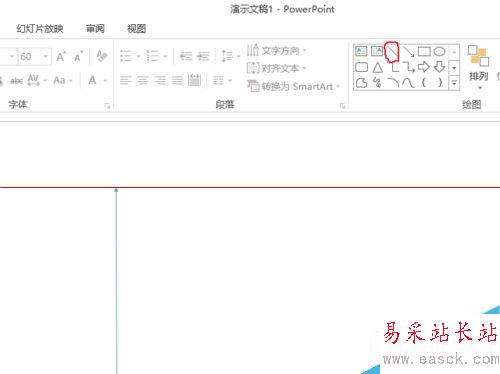Click the Decrease List Level icon
The image size is (500, 374).
pyautogui.click(x=186, y=56)
